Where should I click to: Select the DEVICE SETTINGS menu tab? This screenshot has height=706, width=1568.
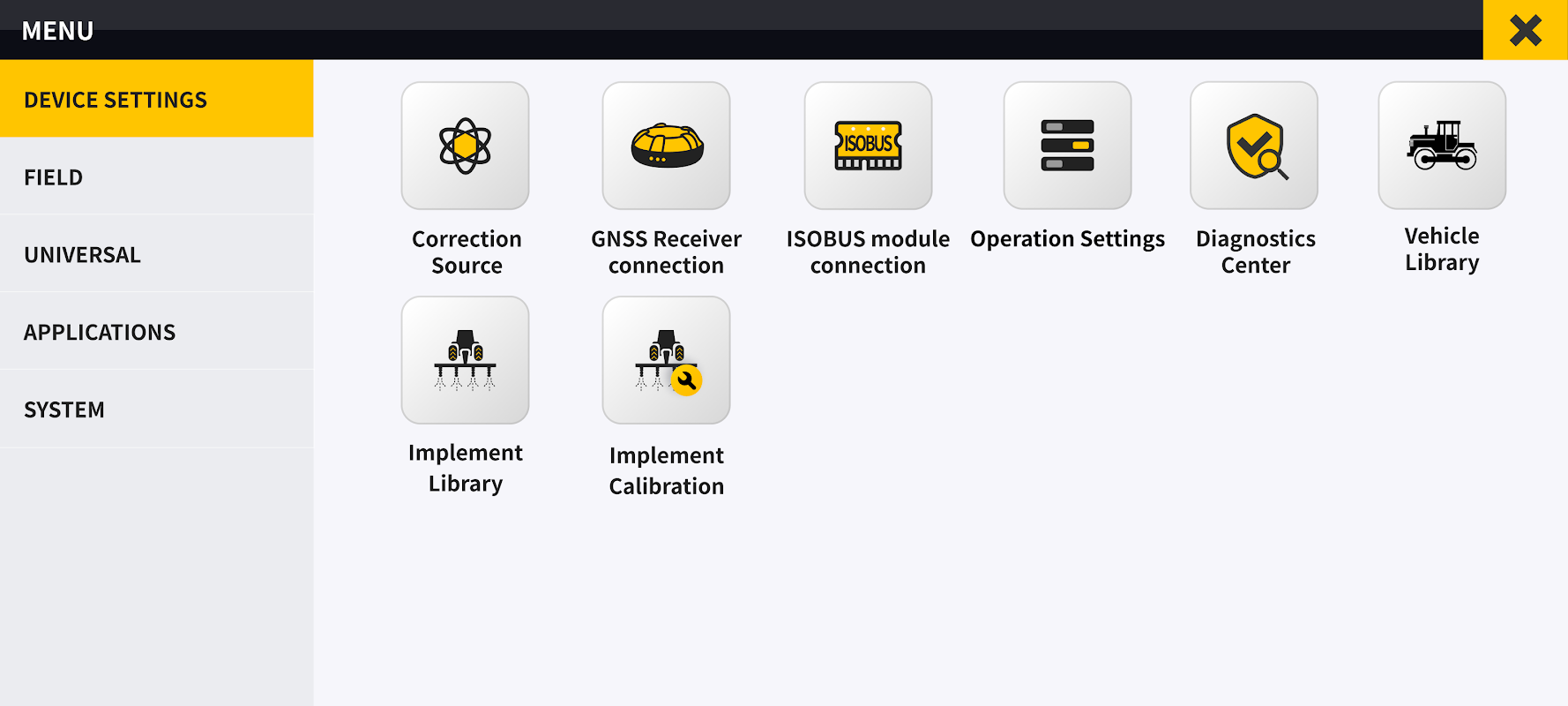[156, 99]
